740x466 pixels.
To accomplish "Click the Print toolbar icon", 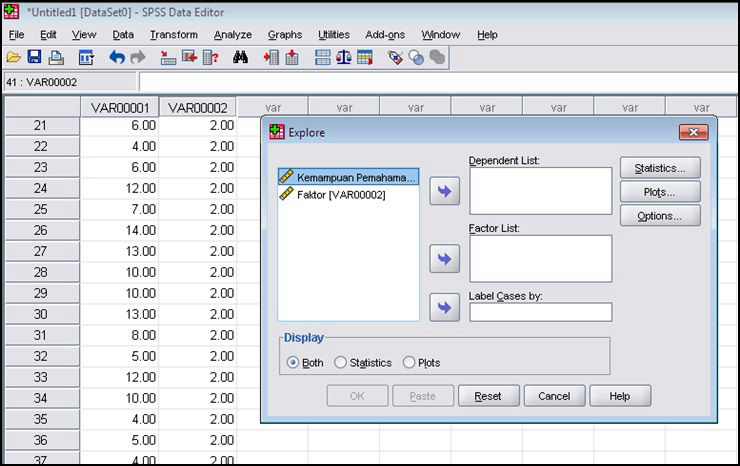I will pos(55,58).
